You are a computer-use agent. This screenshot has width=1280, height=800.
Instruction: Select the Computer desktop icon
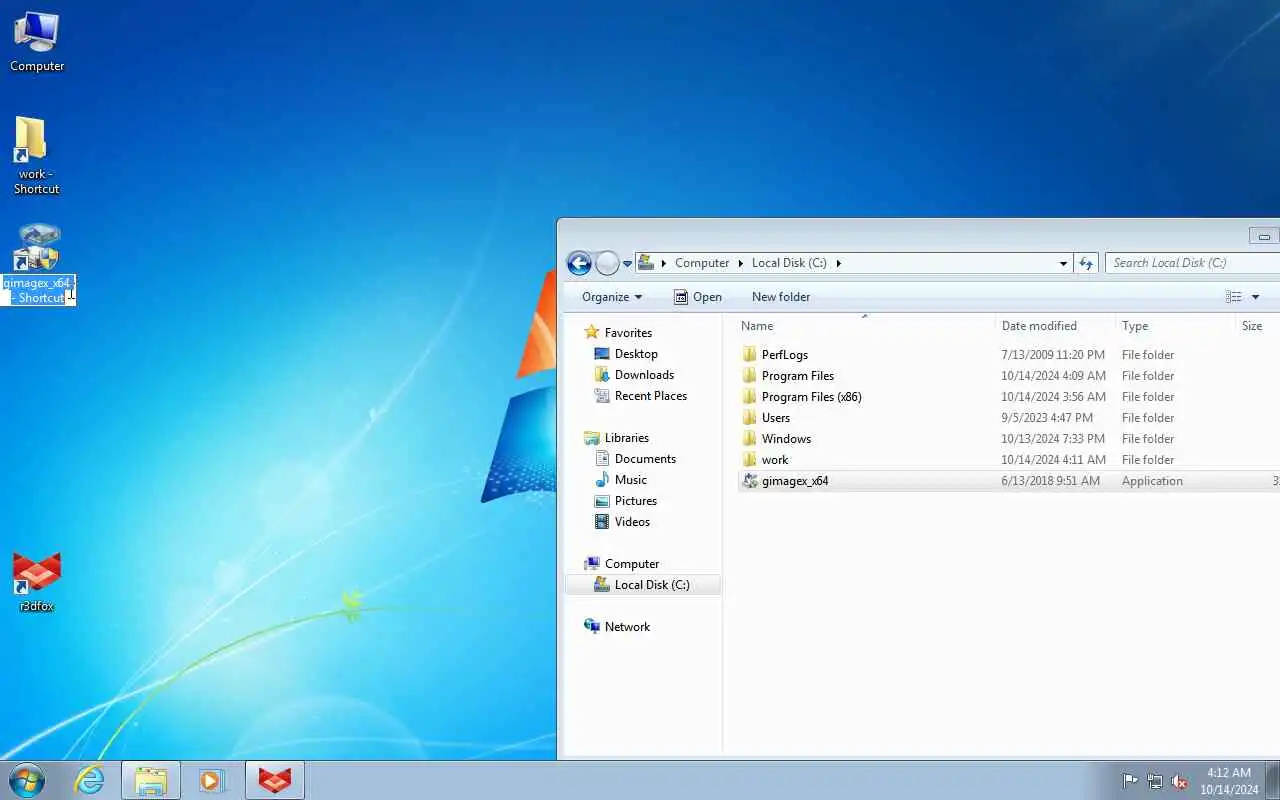point(37,42)
